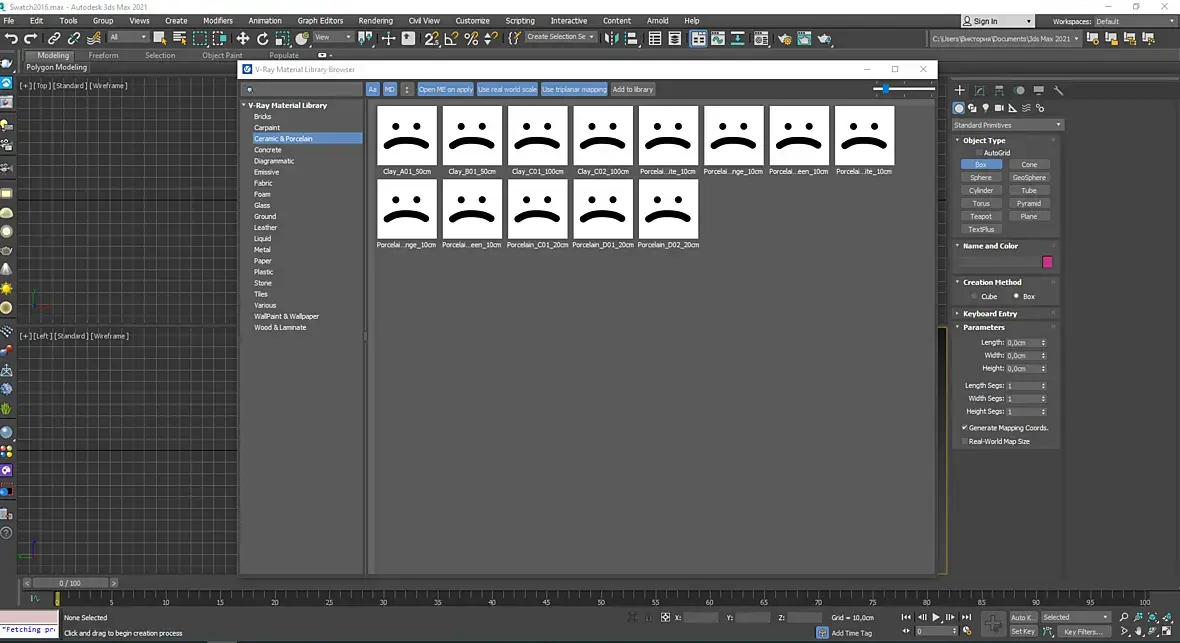The height and width of the screenshot is (643, 1180).
Task: Select the Cube creation method radio
Action: coord(975,297)
